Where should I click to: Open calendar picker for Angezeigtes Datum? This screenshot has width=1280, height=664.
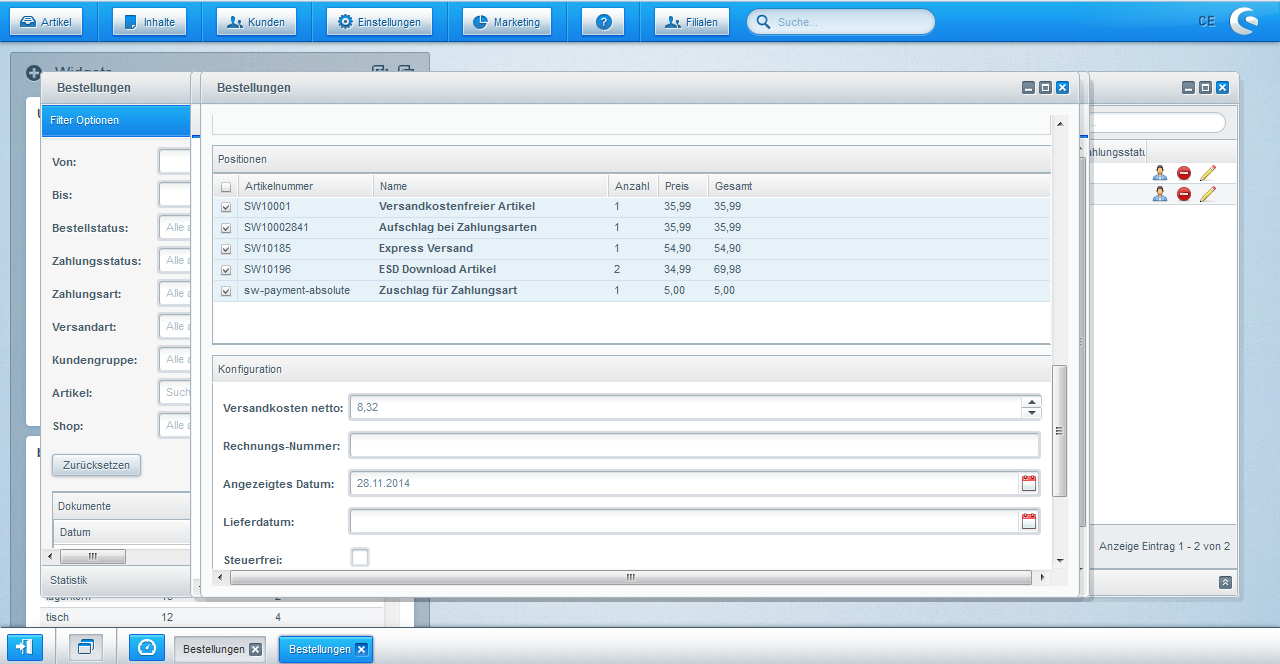pyautogui.click(x=1028, y=484)
